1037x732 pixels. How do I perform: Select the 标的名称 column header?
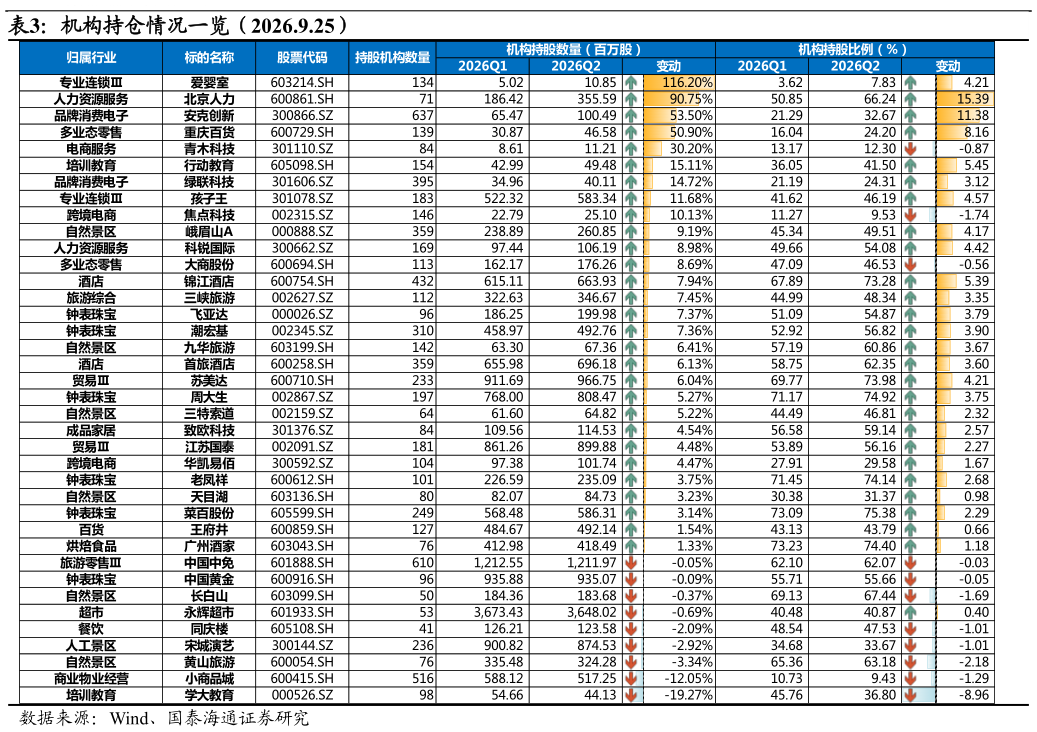point(209,58)
